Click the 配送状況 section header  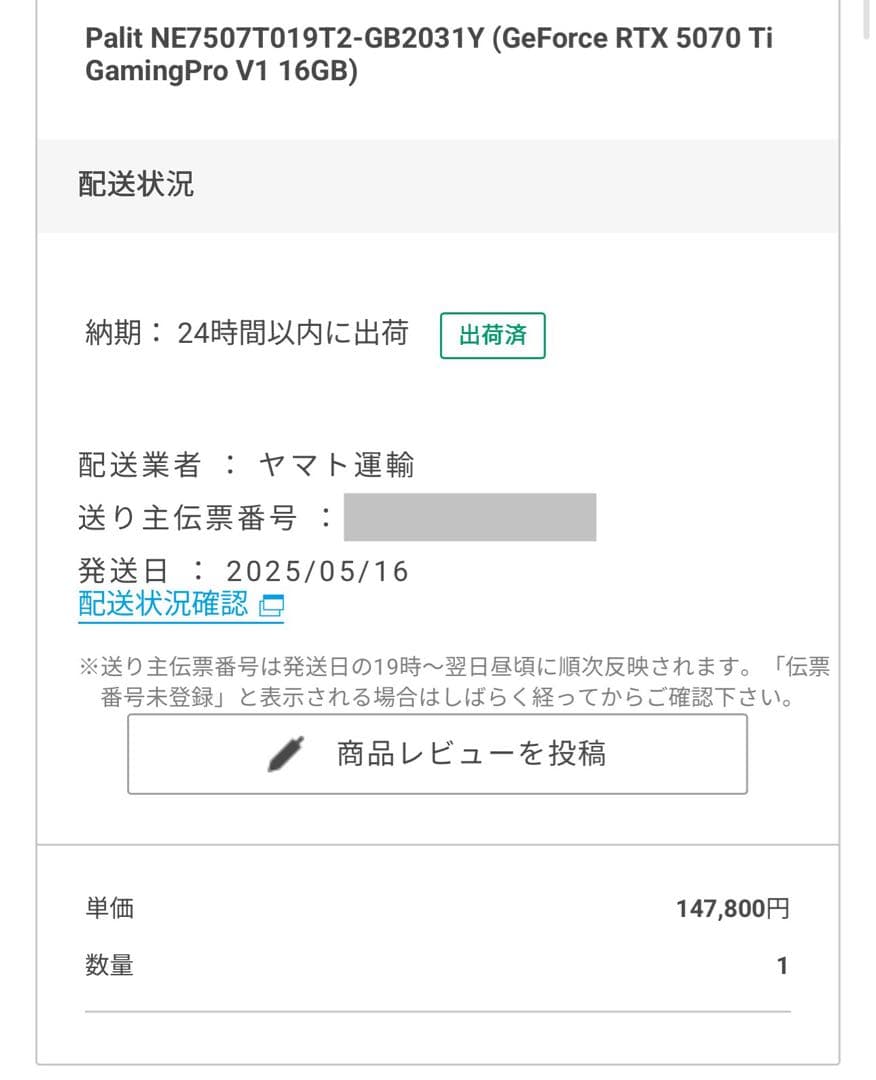pos(136,185)
